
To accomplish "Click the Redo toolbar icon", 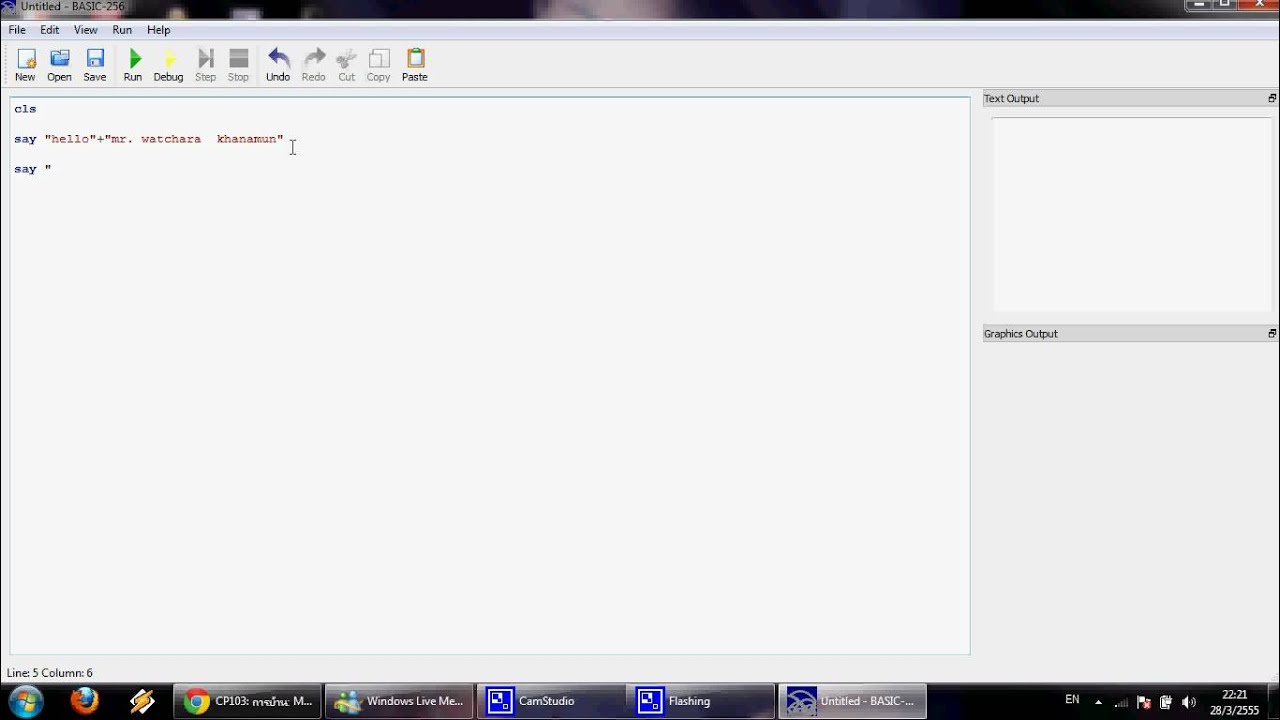I will (x=314, y=65).
